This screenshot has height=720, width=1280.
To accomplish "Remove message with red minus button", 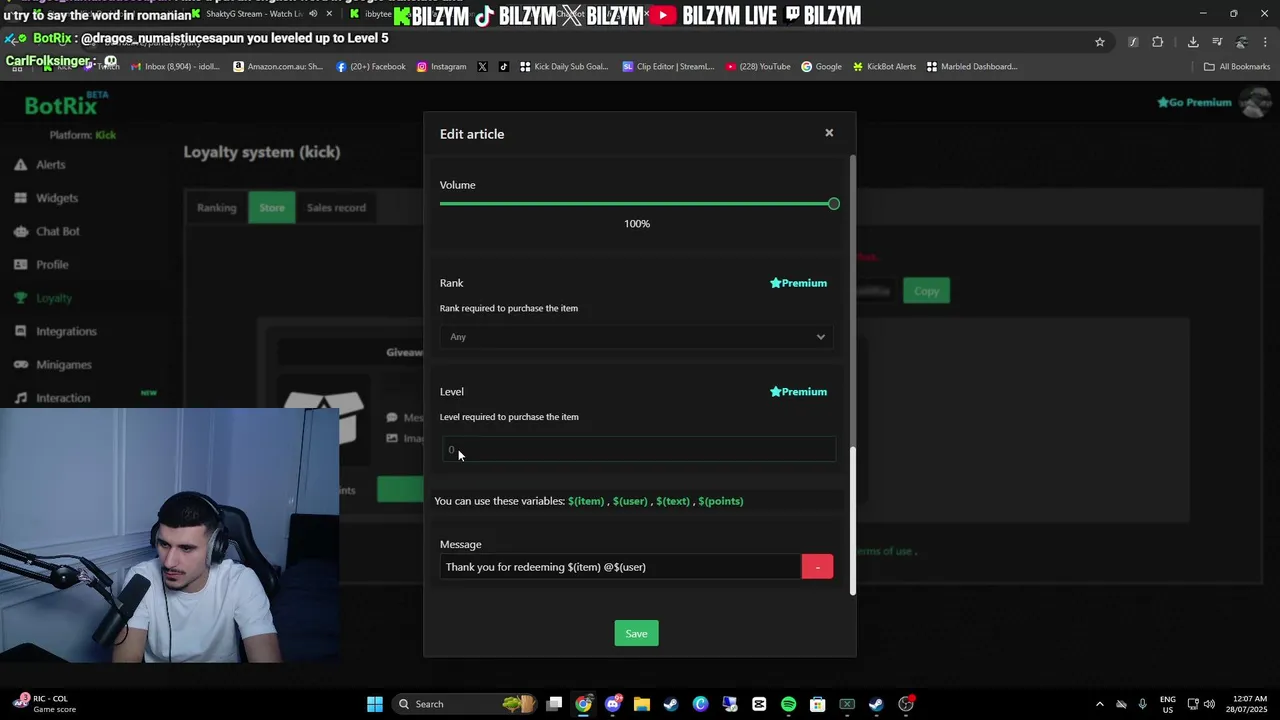I will point(817,567).
